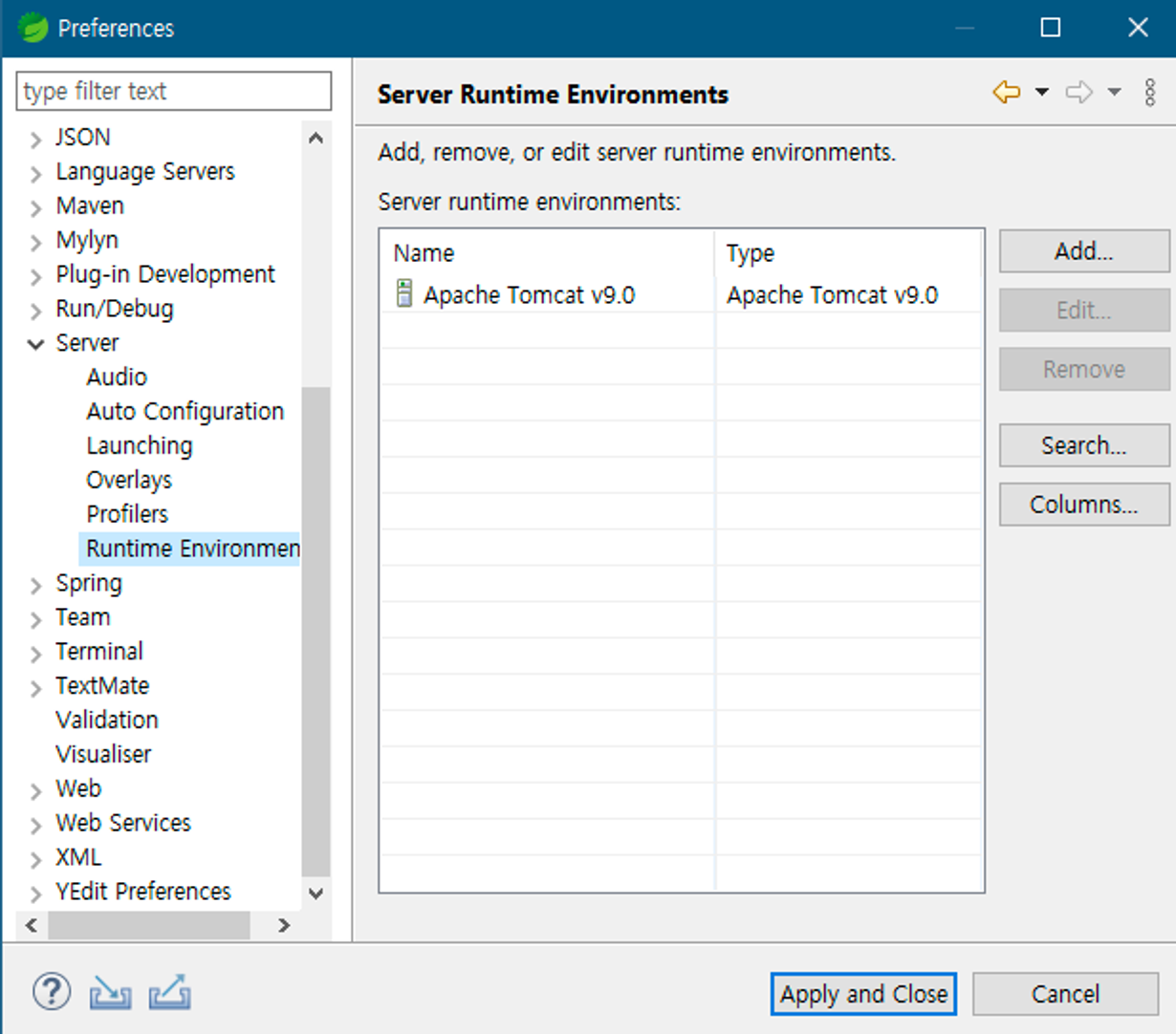Expand the Language Servers node
Screen dimensions: 1176x1034
tap(35, 174)
